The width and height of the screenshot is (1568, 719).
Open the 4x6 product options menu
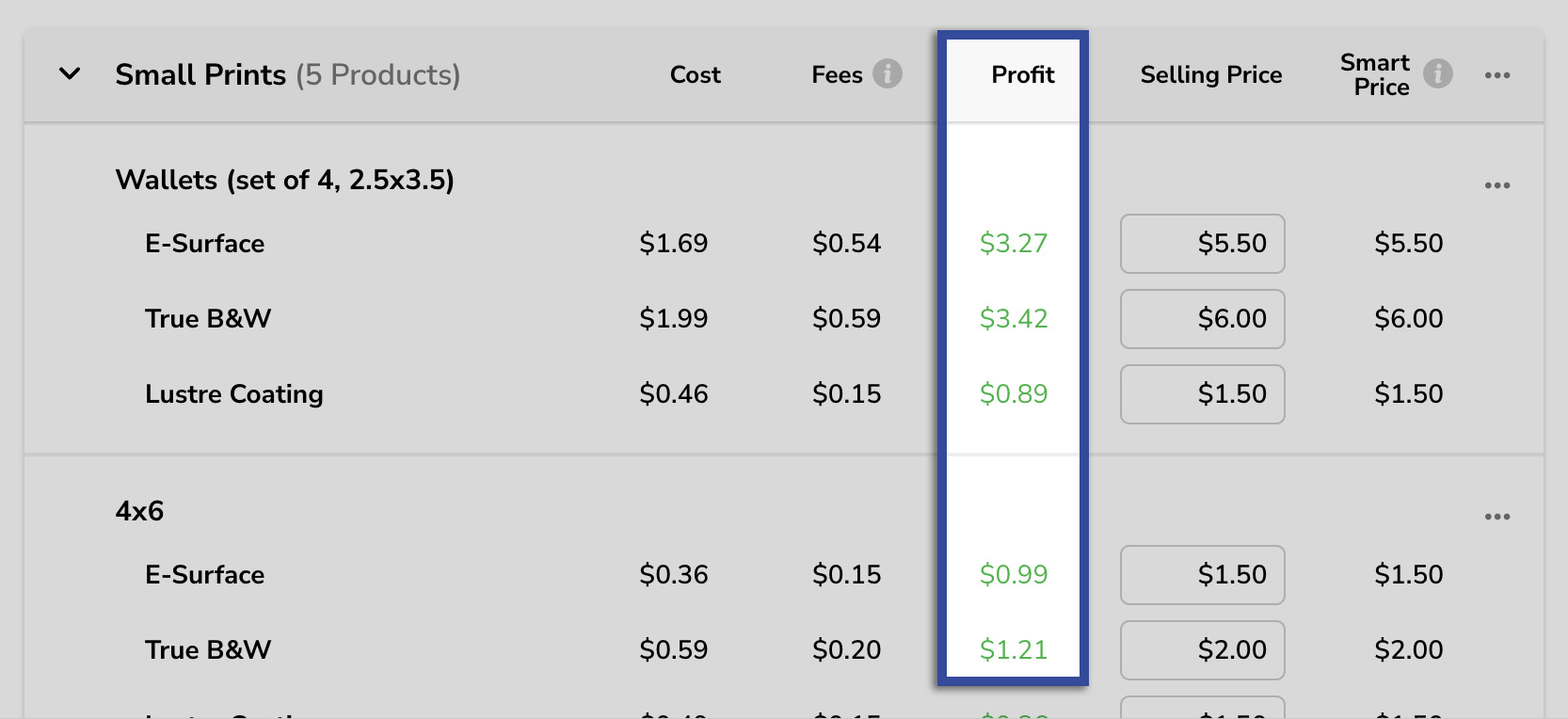[1496, 517]
